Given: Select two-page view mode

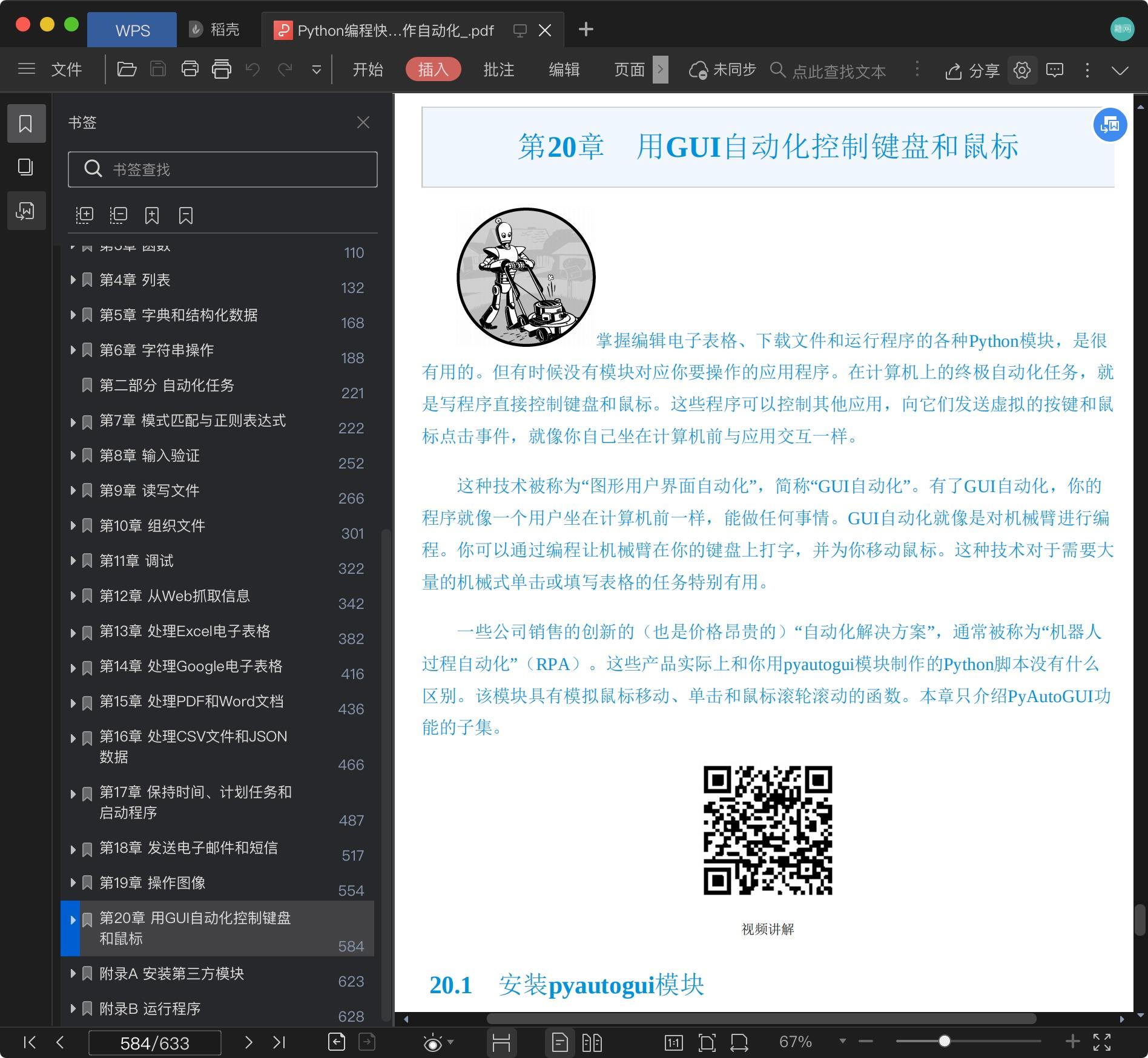Looking at the screenshot, I should (x=592, y=1042).
